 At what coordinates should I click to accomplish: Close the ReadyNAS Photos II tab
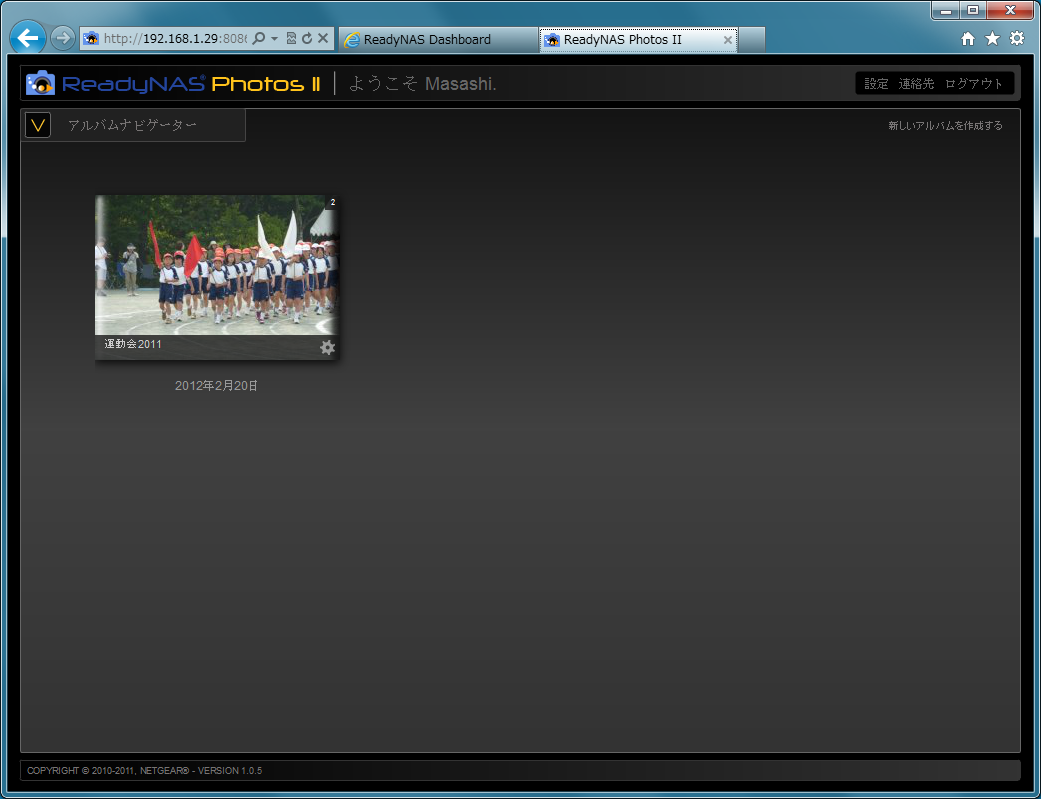727,40
